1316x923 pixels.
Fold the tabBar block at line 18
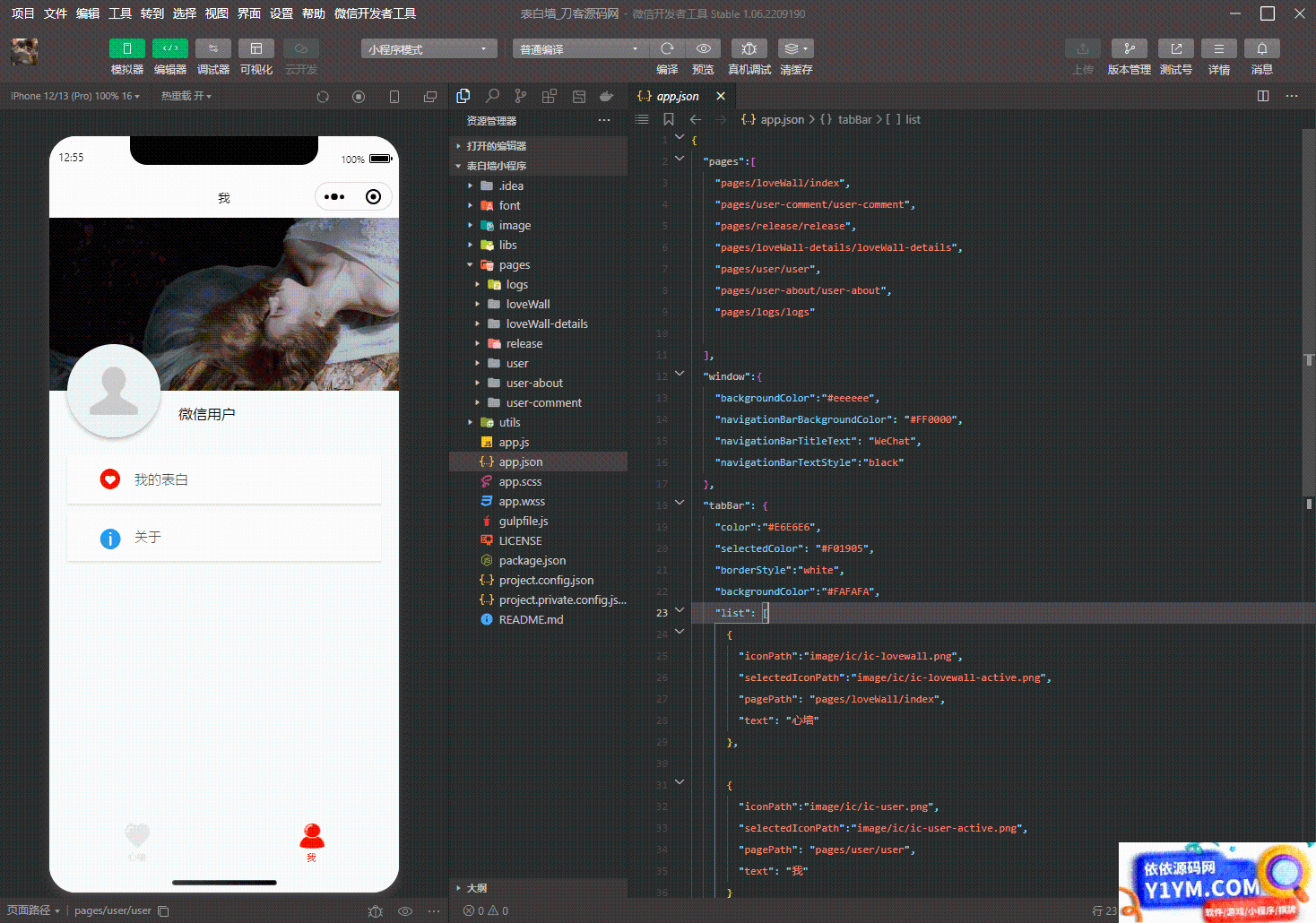(x=680, y=503)
